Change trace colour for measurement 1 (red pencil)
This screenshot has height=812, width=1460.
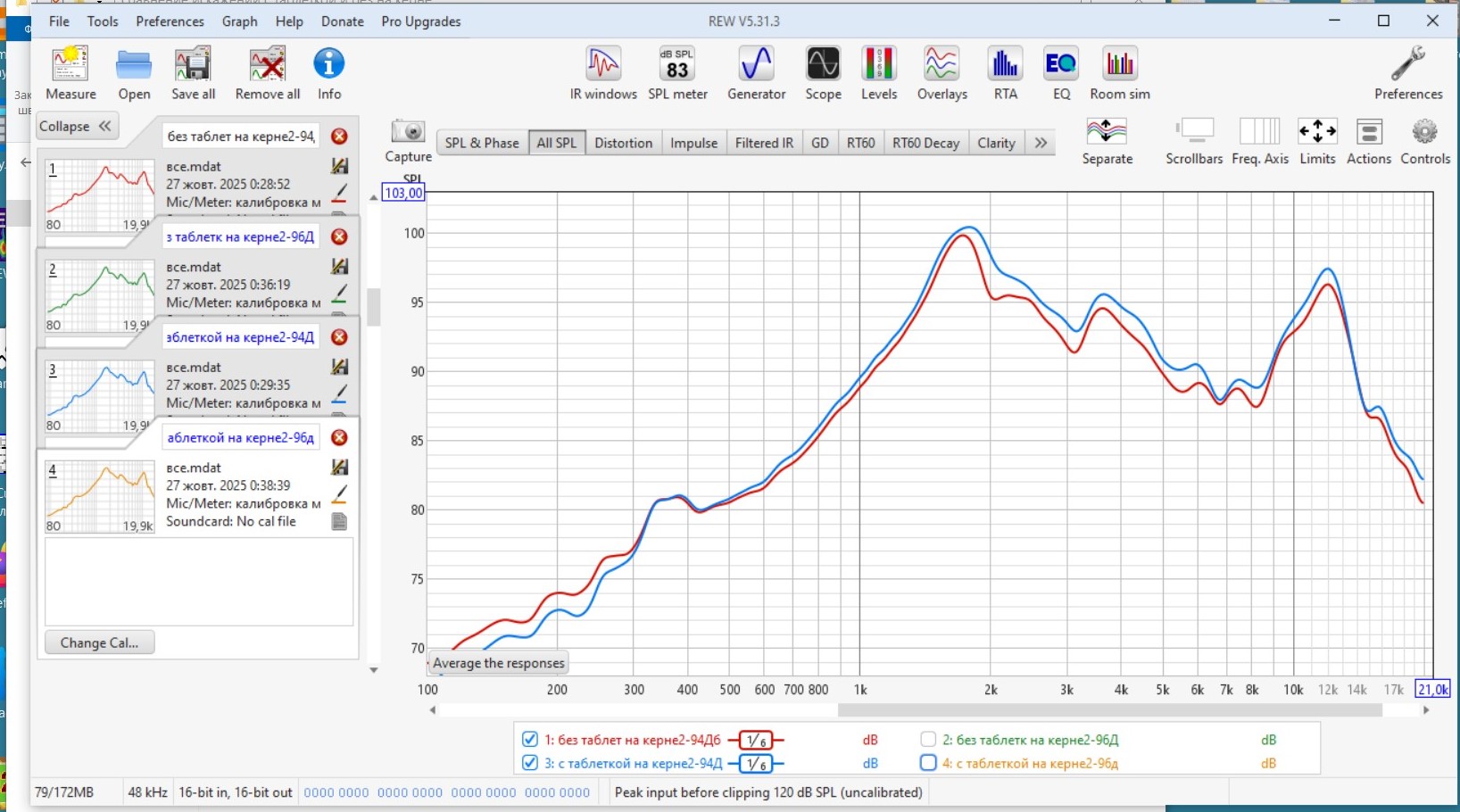pyautogui.click(x=339, y=195)
